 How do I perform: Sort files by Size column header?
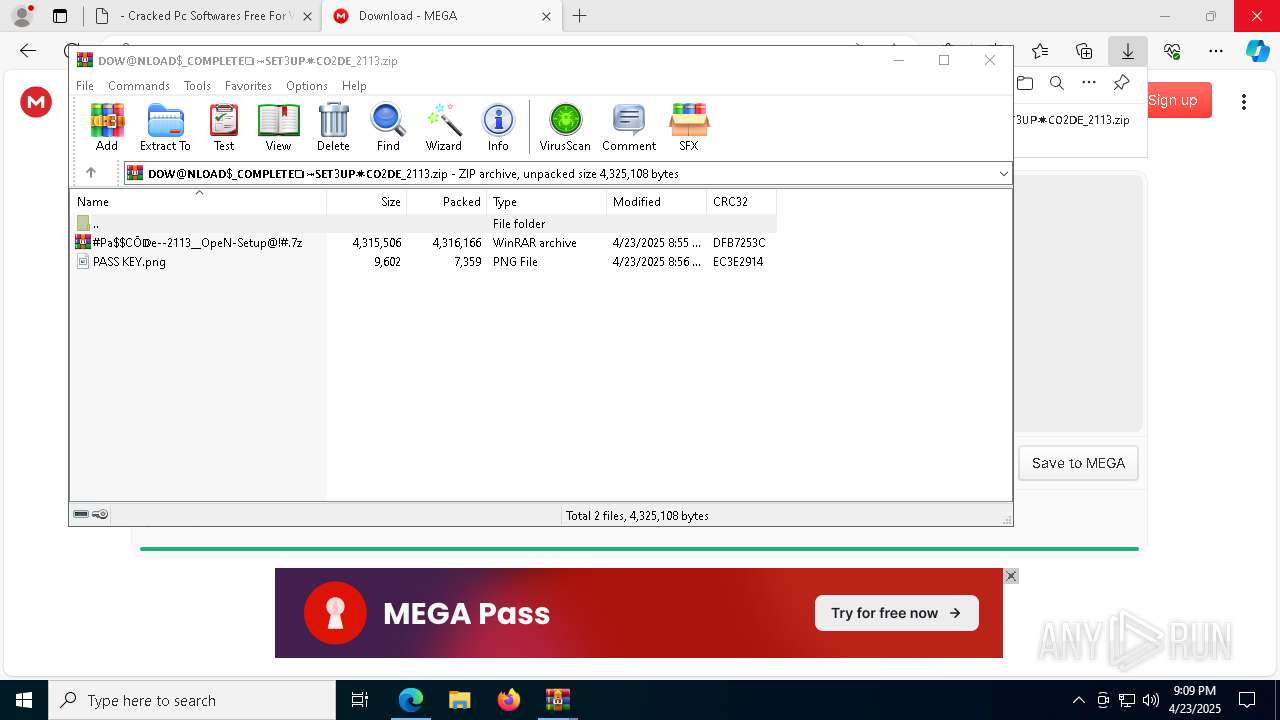(367, 202)
